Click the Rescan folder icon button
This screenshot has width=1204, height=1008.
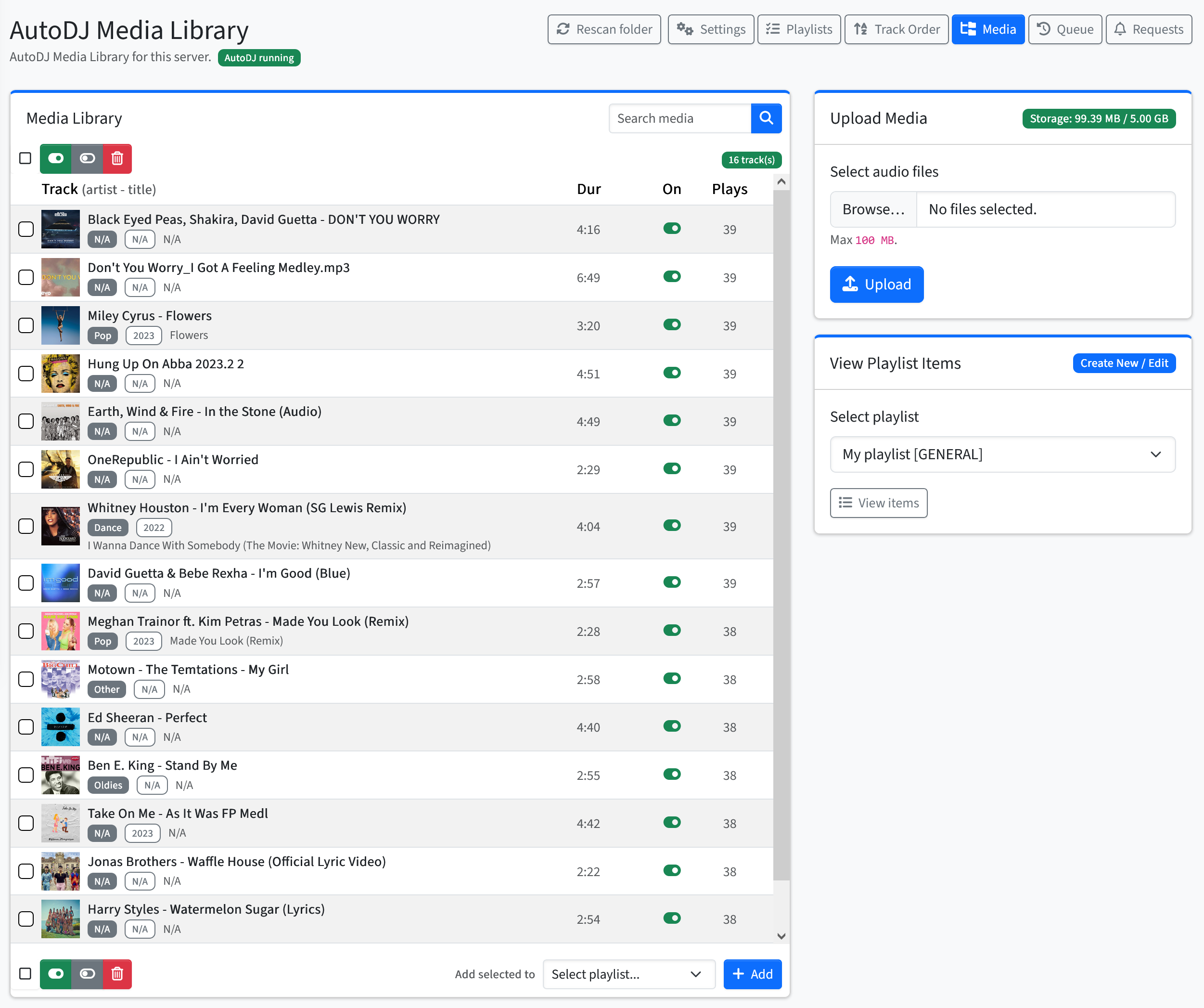[564, 29]
